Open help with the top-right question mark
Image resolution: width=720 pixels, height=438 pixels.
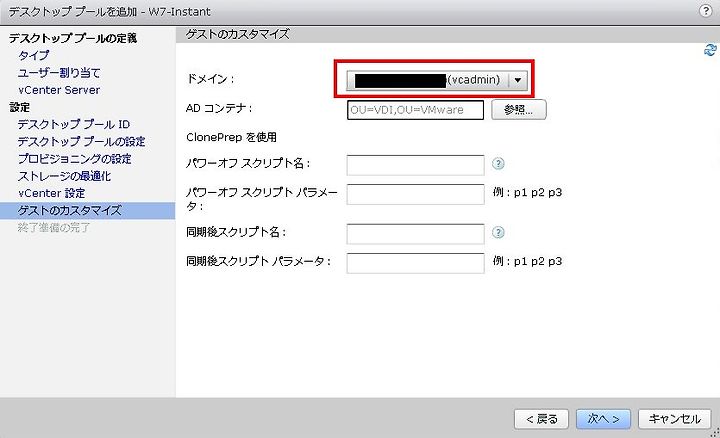pos(705,10)
